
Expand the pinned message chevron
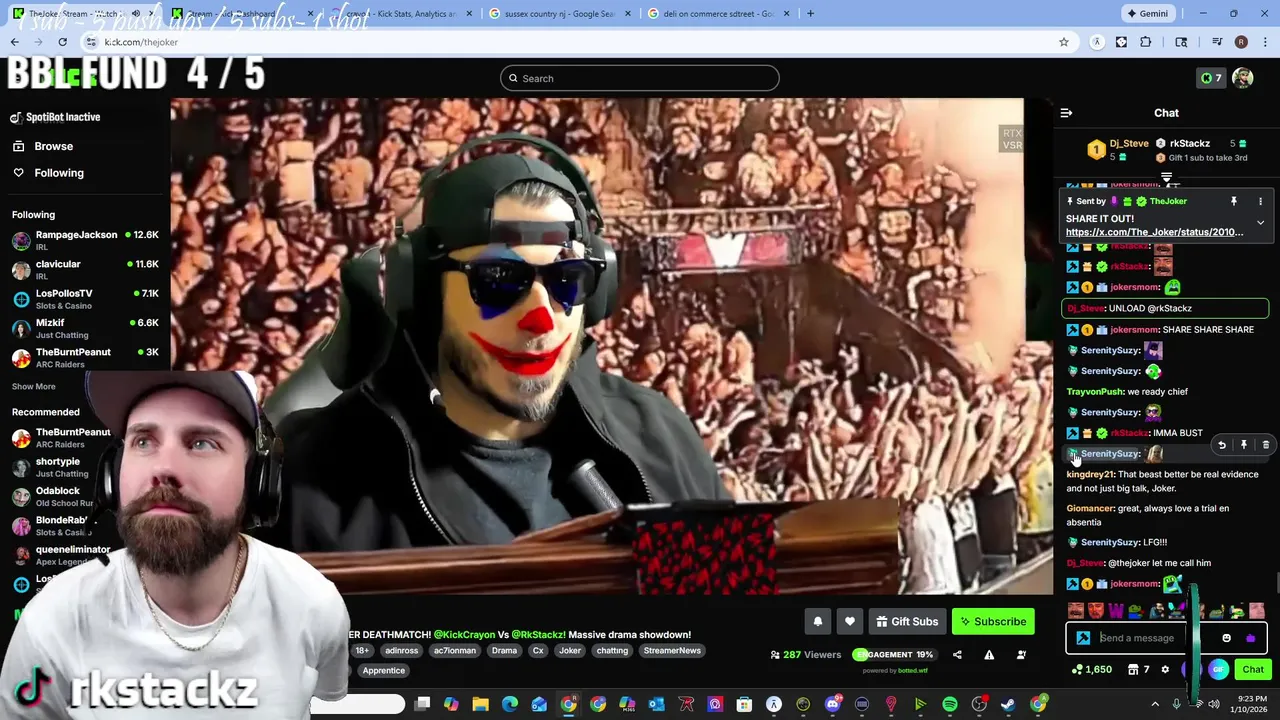pos(1260,222)
